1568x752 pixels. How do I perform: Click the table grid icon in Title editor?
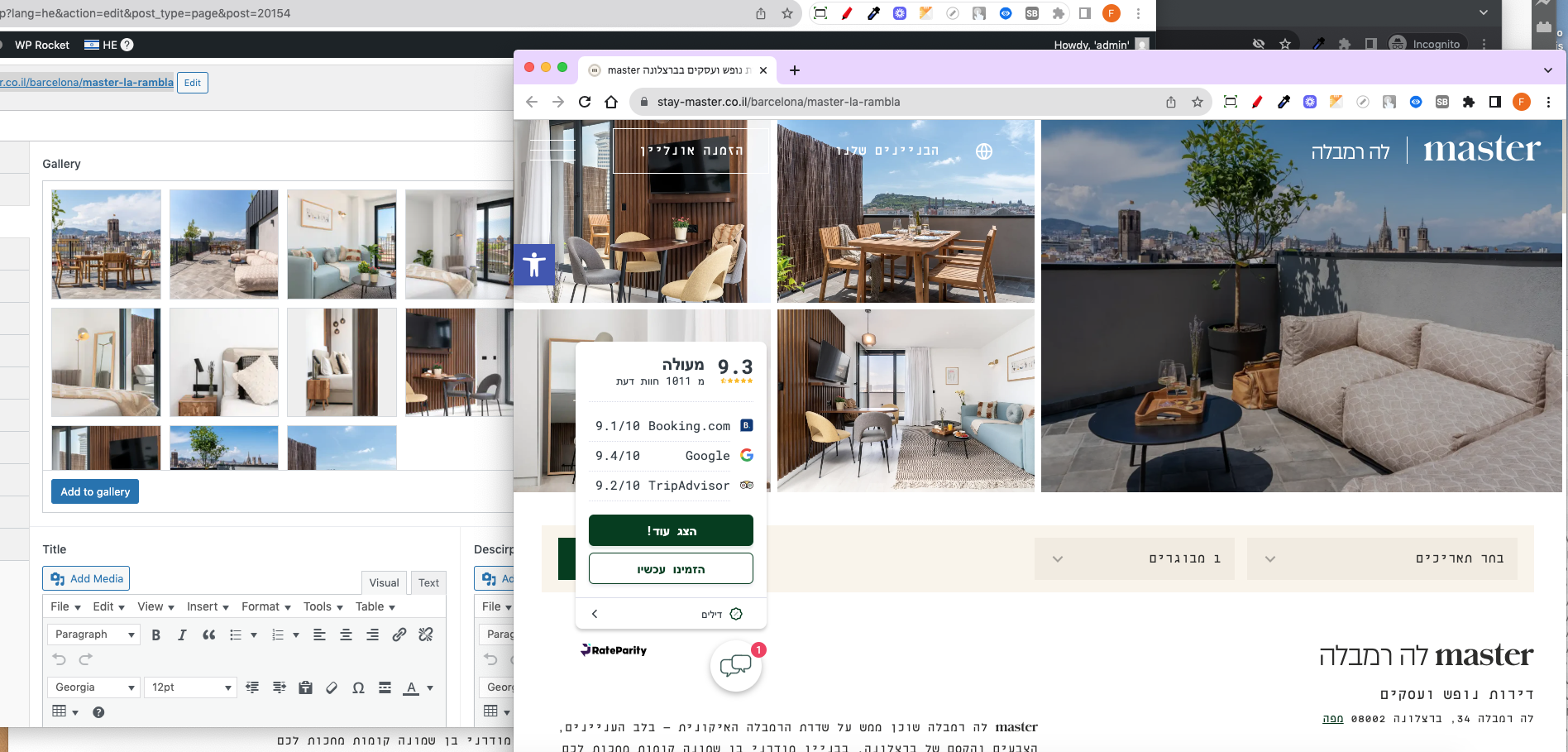(60, 711)
